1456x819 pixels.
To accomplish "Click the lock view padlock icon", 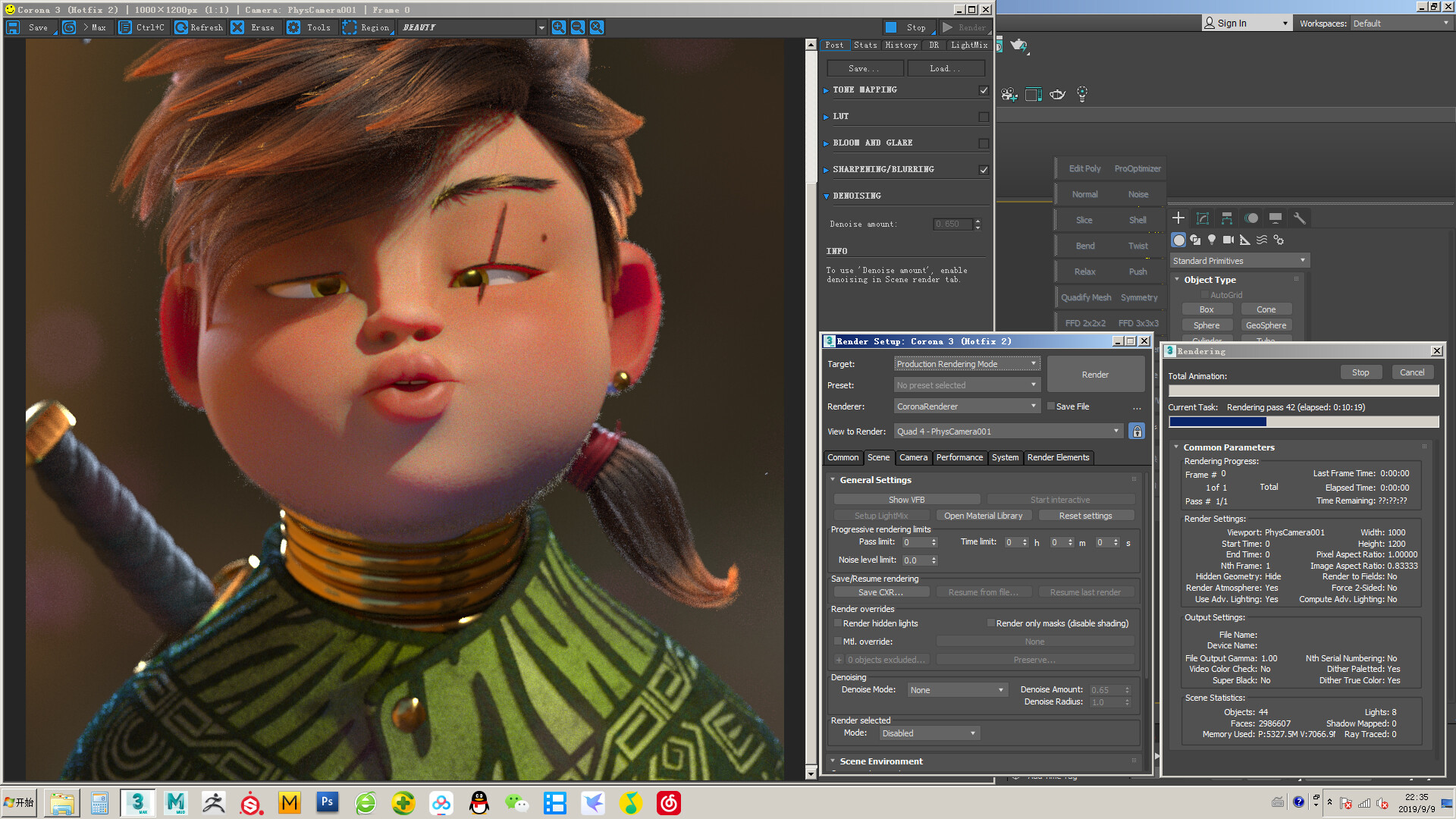I will pos(1136,431).
